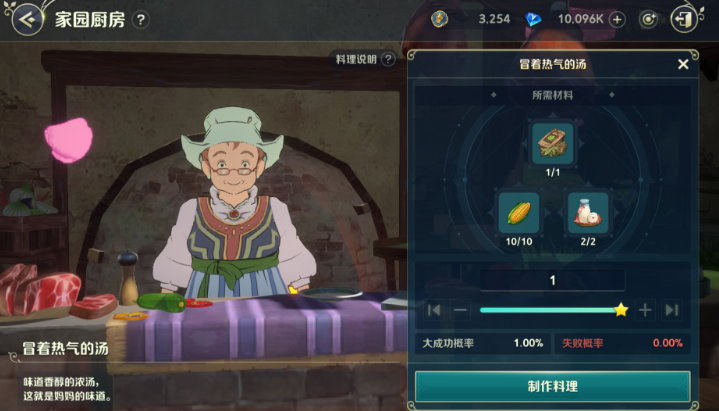Close the 冒着热气的汤 recipe panel

pyautogui.click(x=683, y=64)
